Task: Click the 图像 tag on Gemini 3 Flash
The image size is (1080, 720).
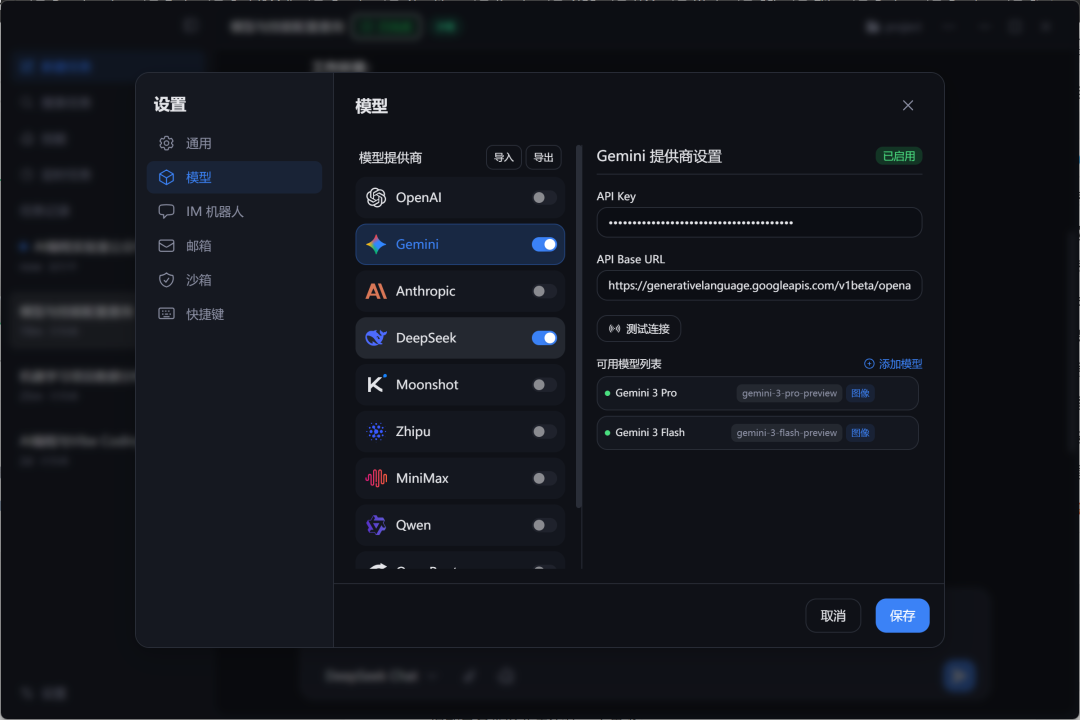Action: click(860, 433)
